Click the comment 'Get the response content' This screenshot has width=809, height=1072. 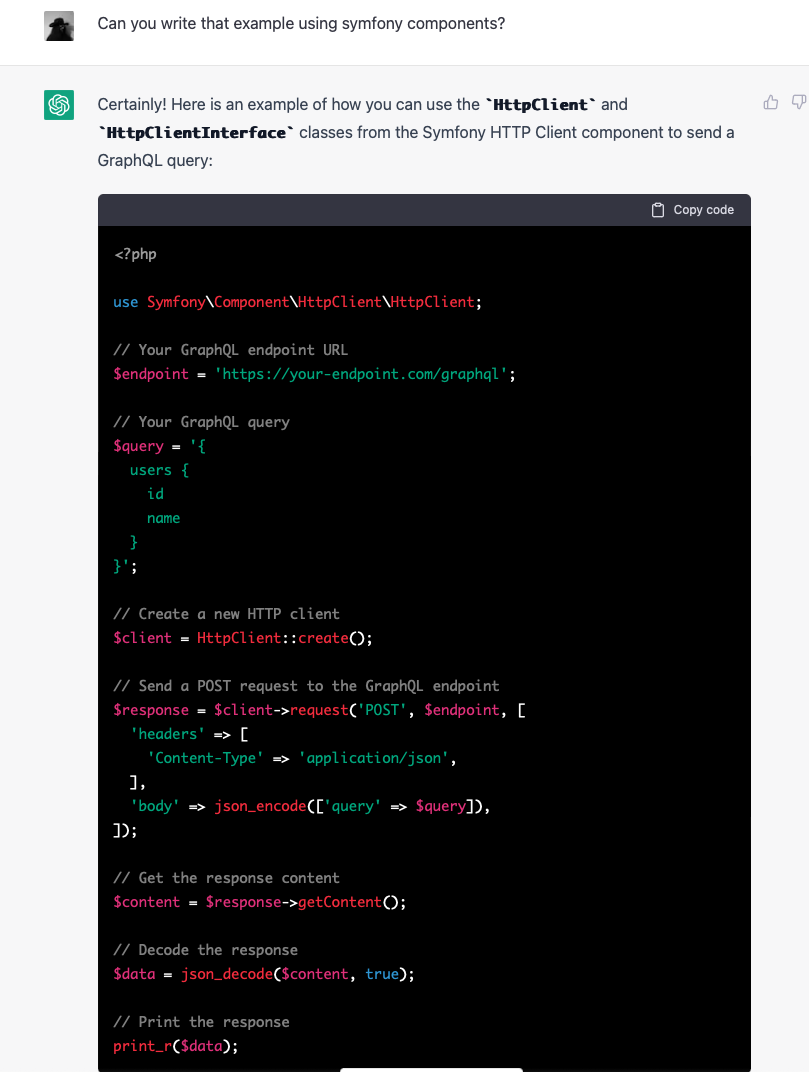(226, 878)
